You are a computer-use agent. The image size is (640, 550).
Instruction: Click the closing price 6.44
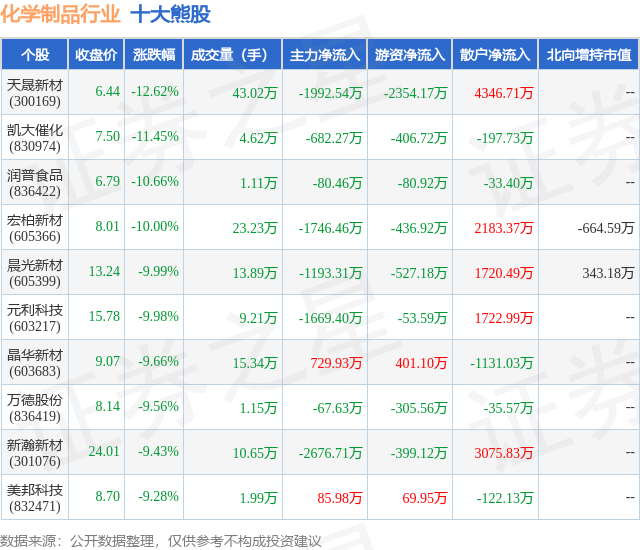(107, 91)
